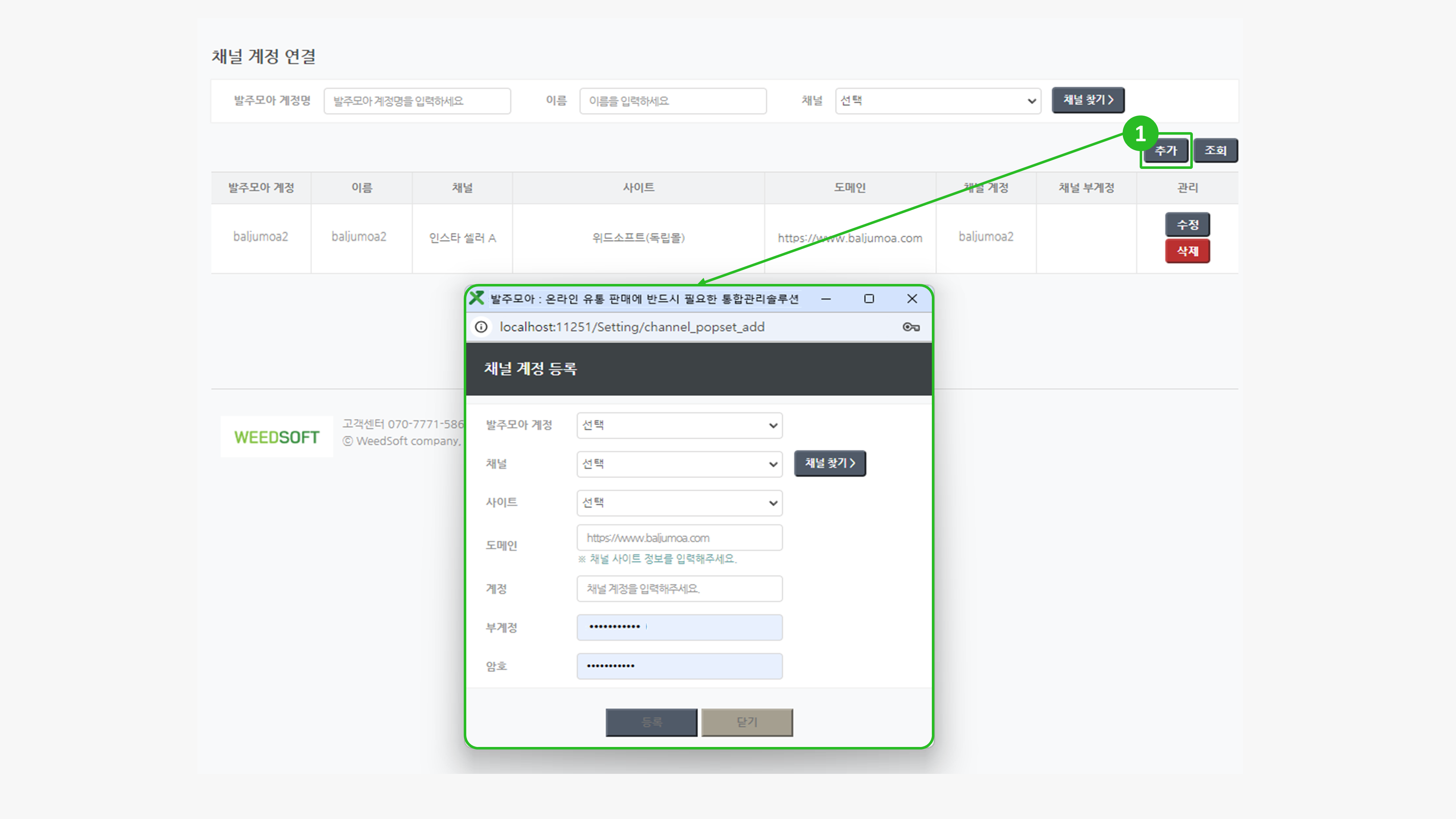Screen dimensions: 1456x819
Task: Click the WEEDSOFT logo in footer
Action: [x=276, y=437]
